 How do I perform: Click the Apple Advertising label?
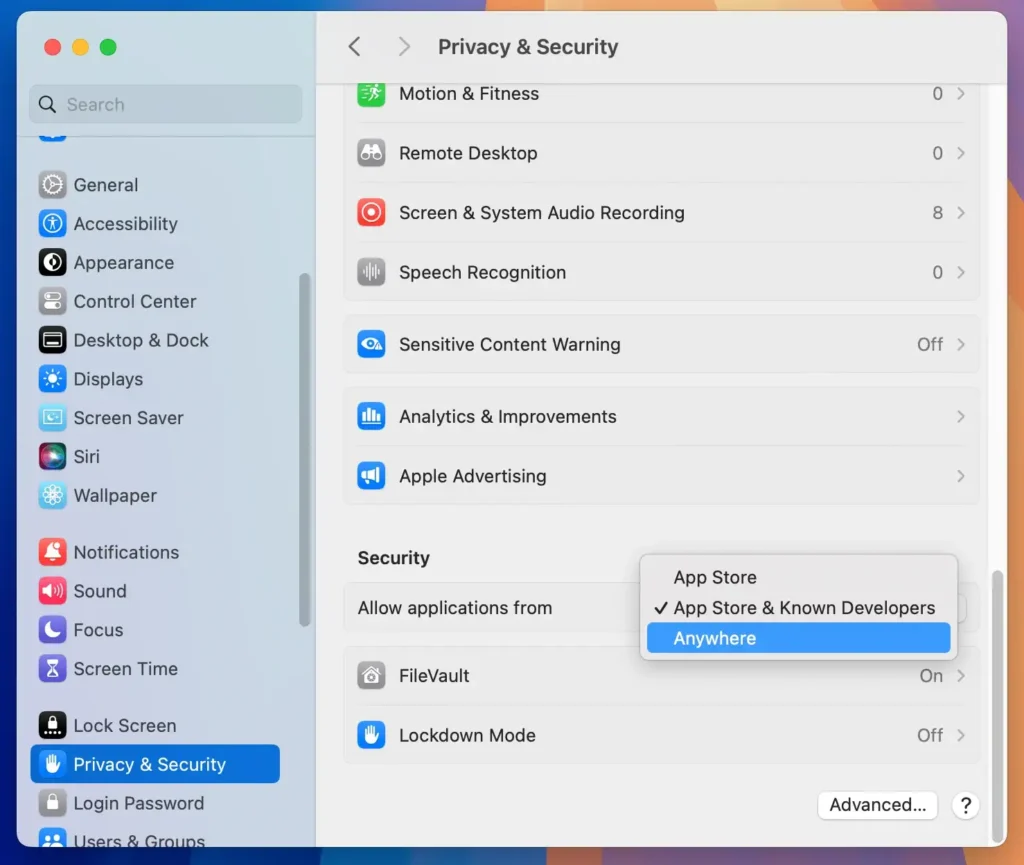[x=473, y=476]
